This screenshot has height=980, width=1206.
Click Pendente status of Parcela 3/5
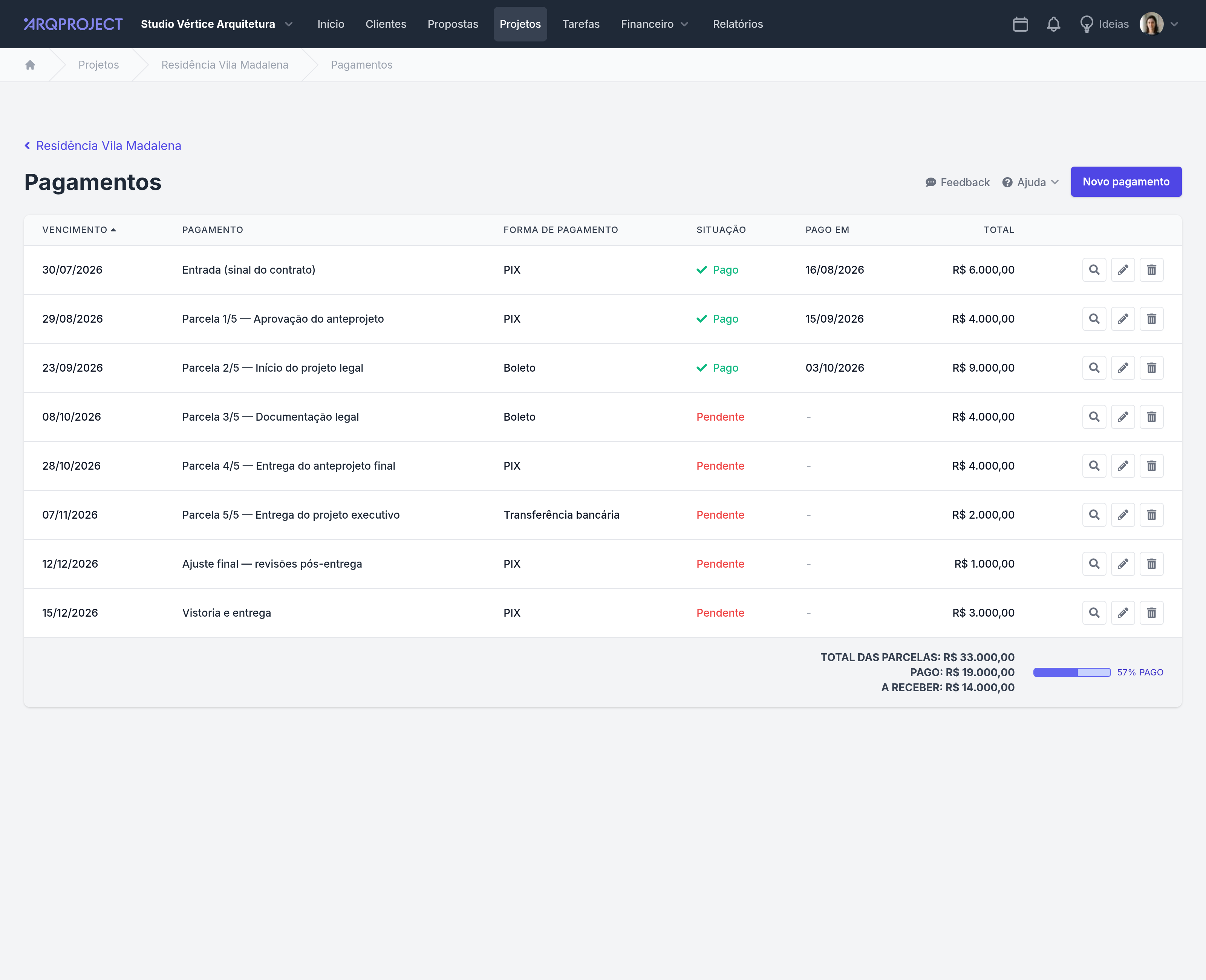pyautogui.click(x=720, y=417)
